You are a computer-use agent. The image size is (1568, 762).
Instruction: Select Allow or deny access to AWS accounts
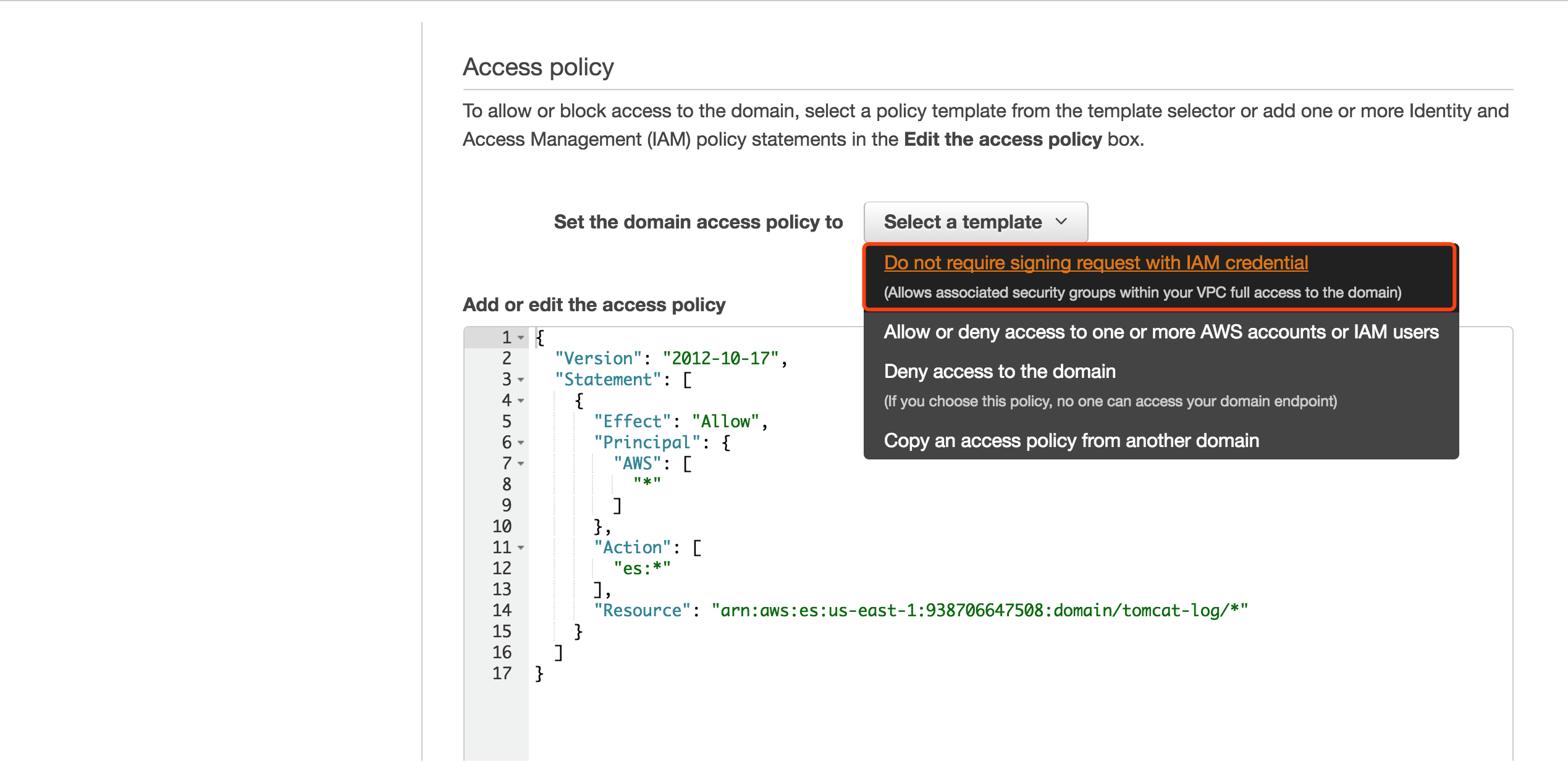click(x=1160, y=332)
